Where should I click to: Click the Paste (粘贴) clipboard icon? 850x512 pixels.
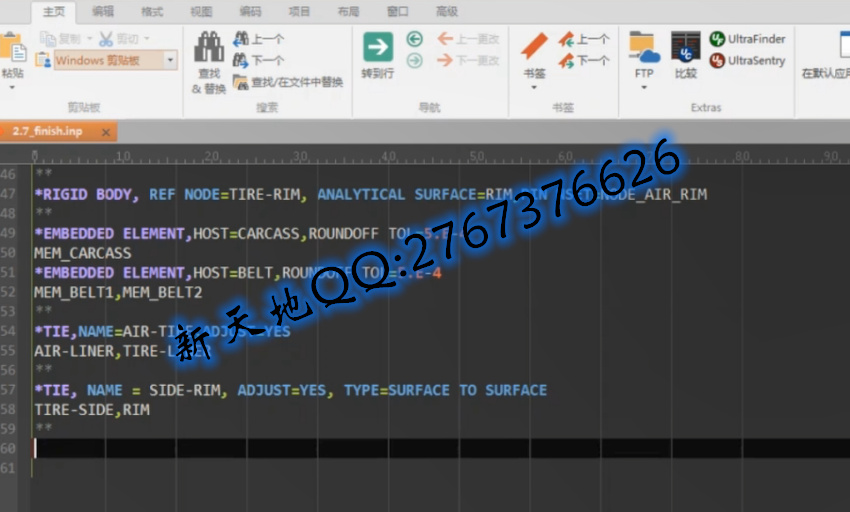click(12, 49)
